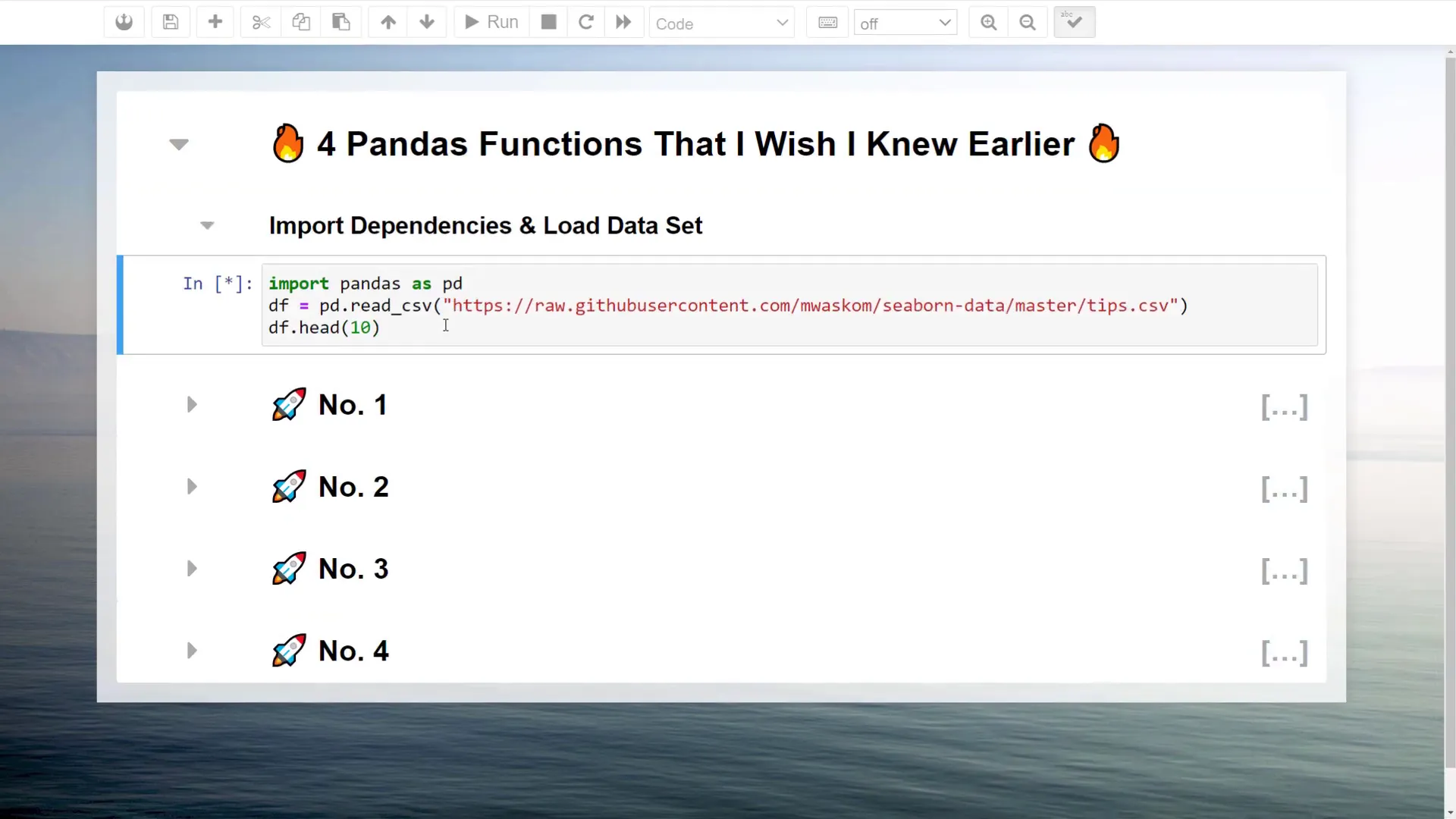Image resolution: width=1456 pixels, height=819 pixels.
Task: Open the 'off' dropdown selector
Action: pyautogui.click(x=905, y=24)
